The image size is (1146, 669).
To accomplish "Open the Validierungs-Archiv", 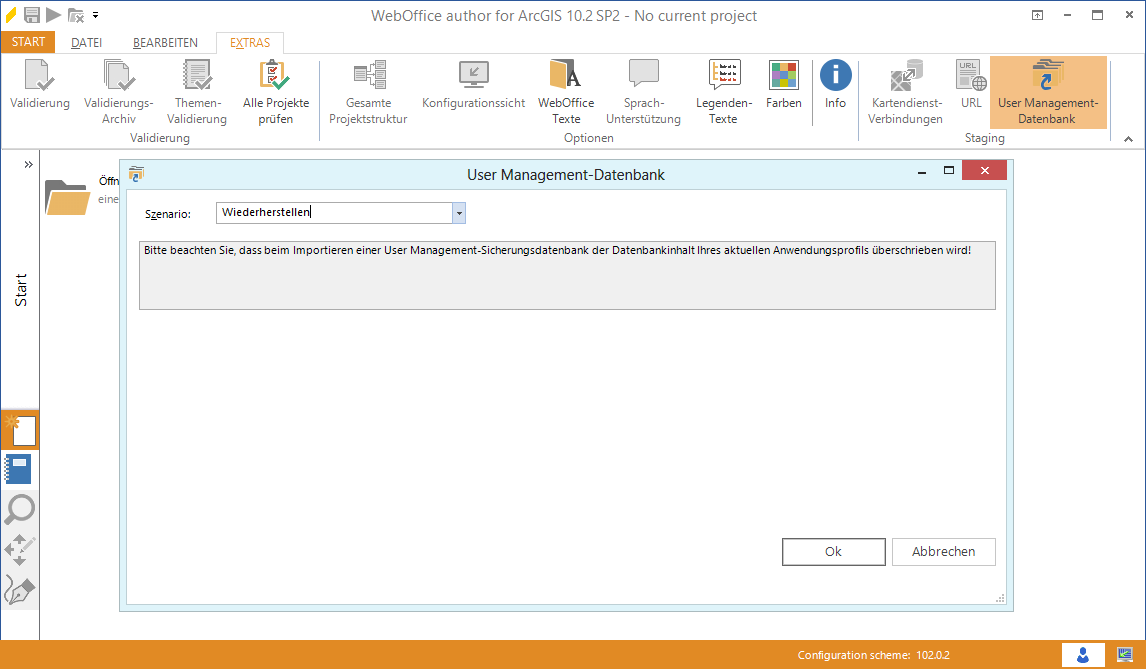I will coord(119,88).
